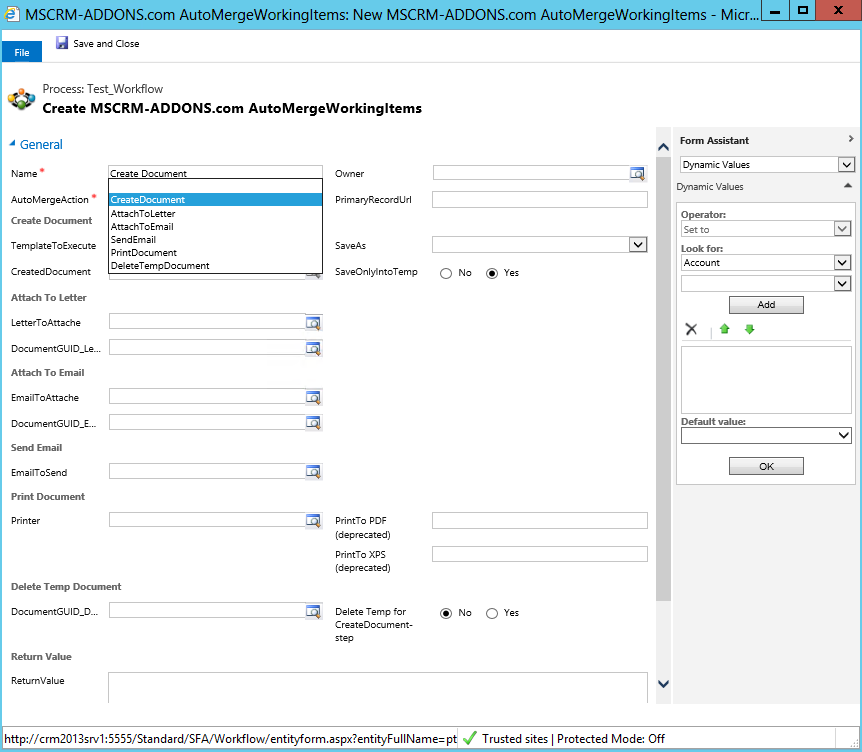Select SendEmail option in list
862x752 pixels.
[x=216, y=240]
